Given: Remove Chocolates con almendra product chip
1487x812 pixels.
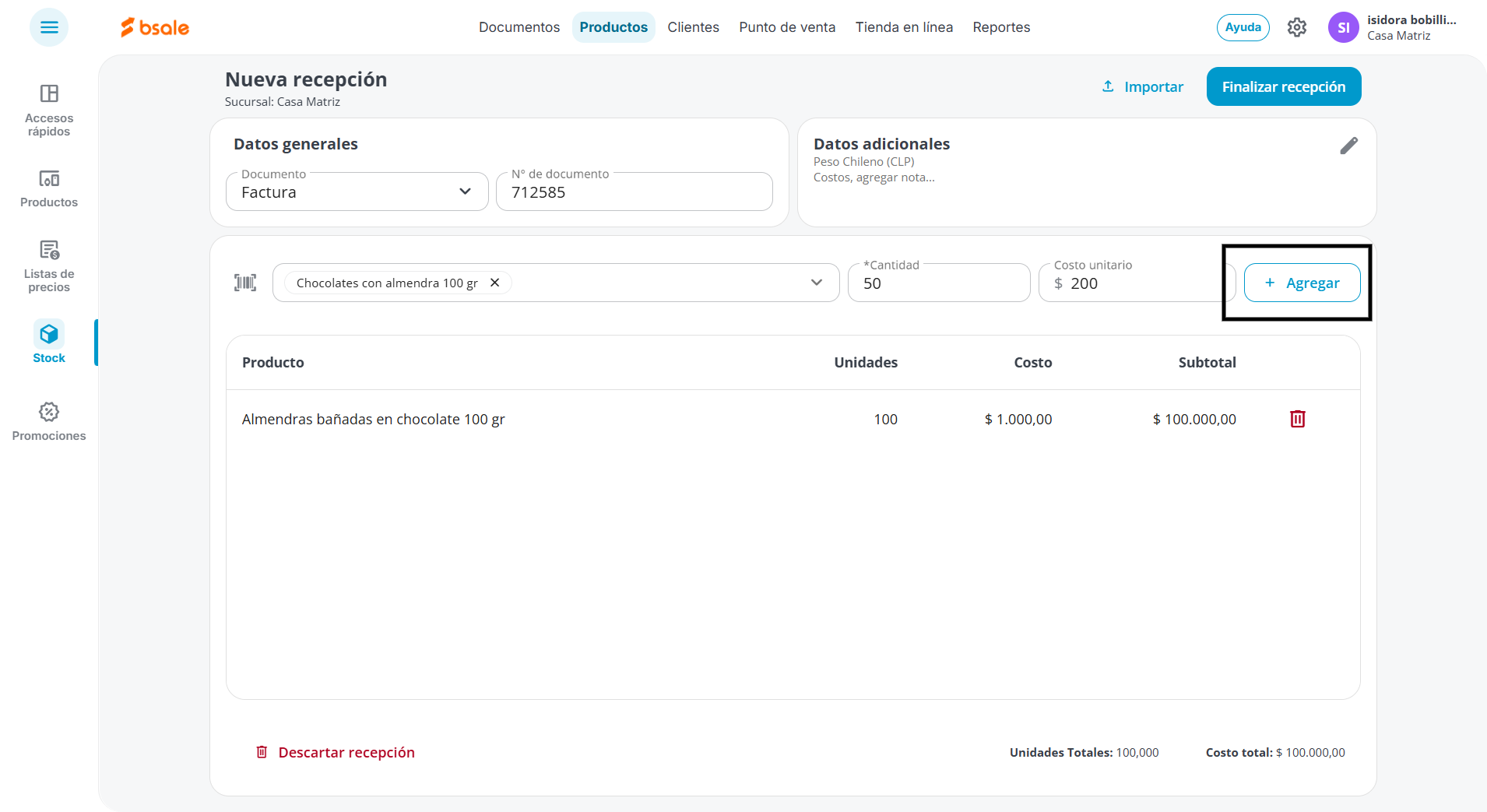Looking at the screenshot, I should 494,283.
